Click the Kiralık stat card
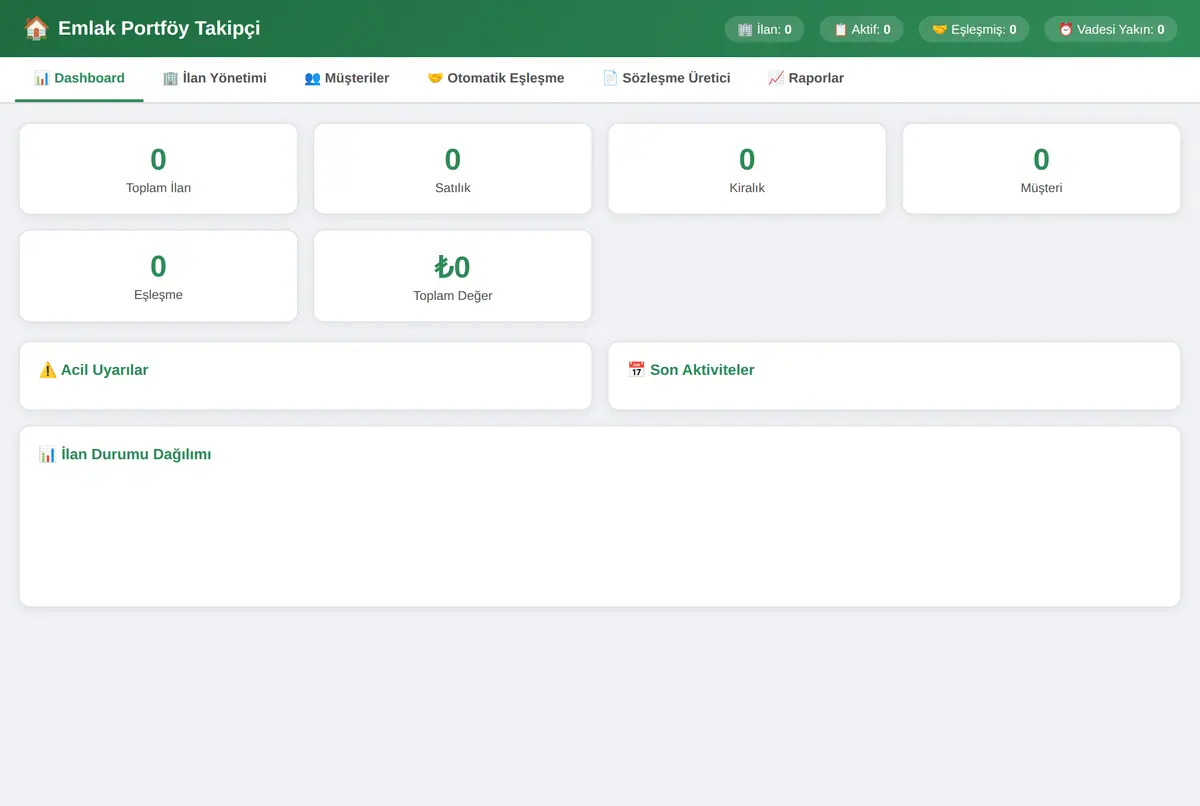1200x806 pixels. [x=747, y=169]
